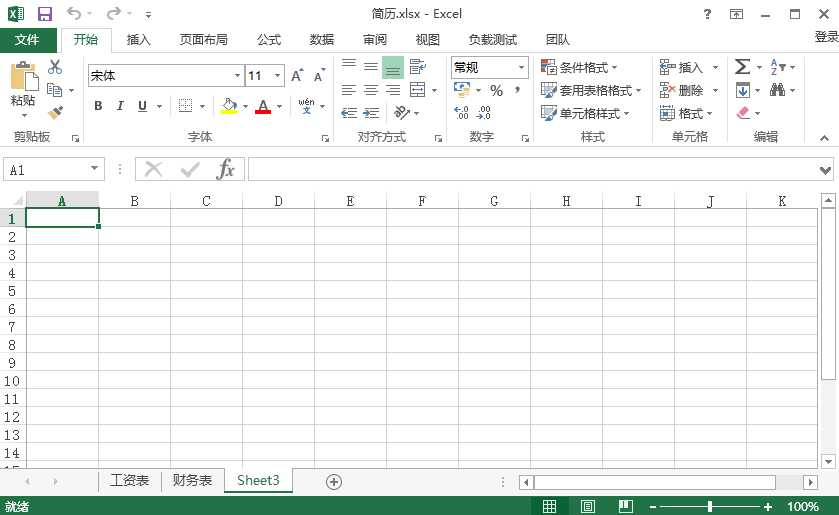Align text left horizontally
The image size is (839, 515).
349,89
